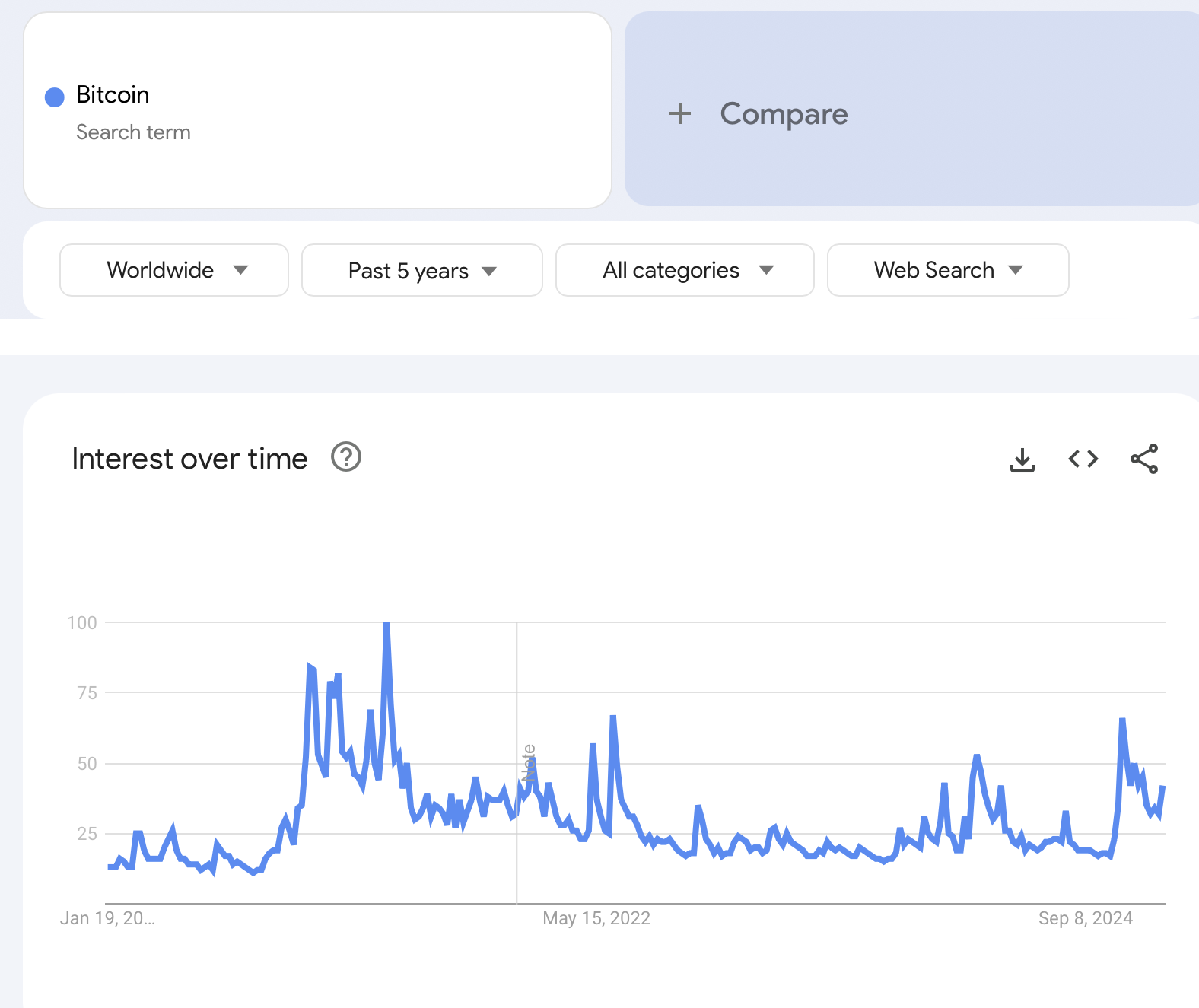Click the Interest over time heading
The image size is (1199, 1008).
[189, 459]
